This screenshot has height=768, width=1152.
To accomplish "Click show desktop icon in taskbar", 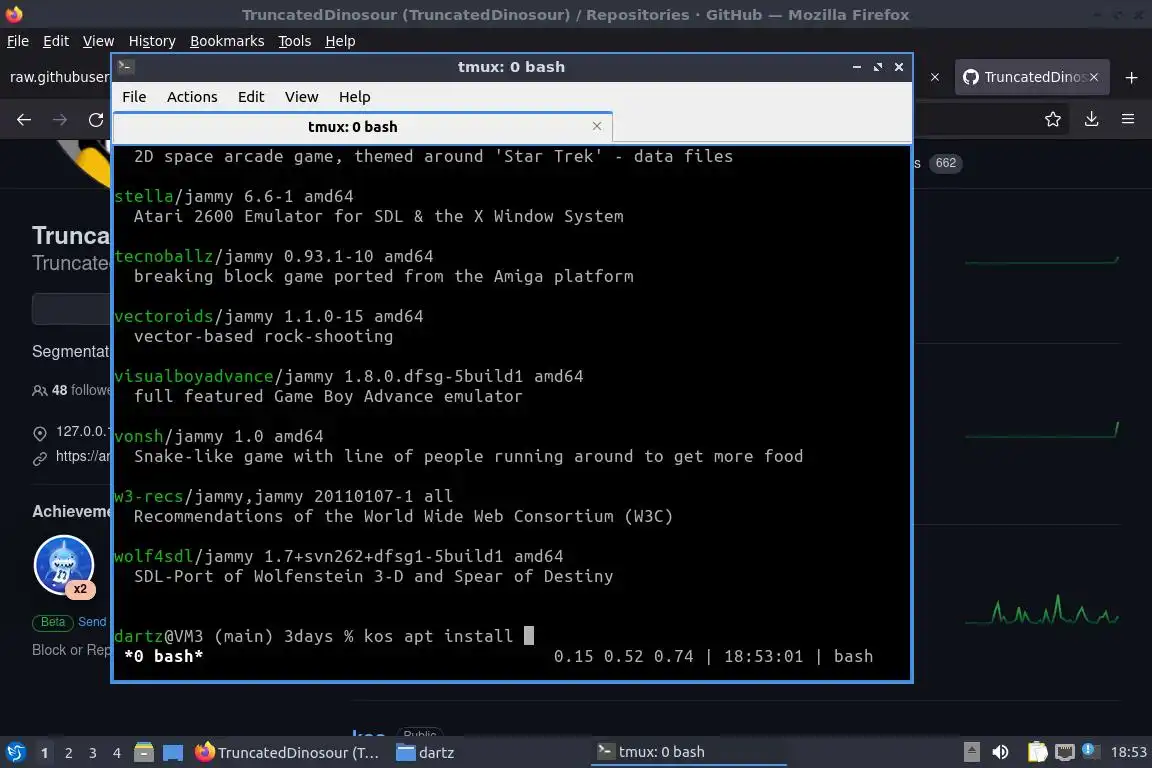I will [x=173, y=753].
